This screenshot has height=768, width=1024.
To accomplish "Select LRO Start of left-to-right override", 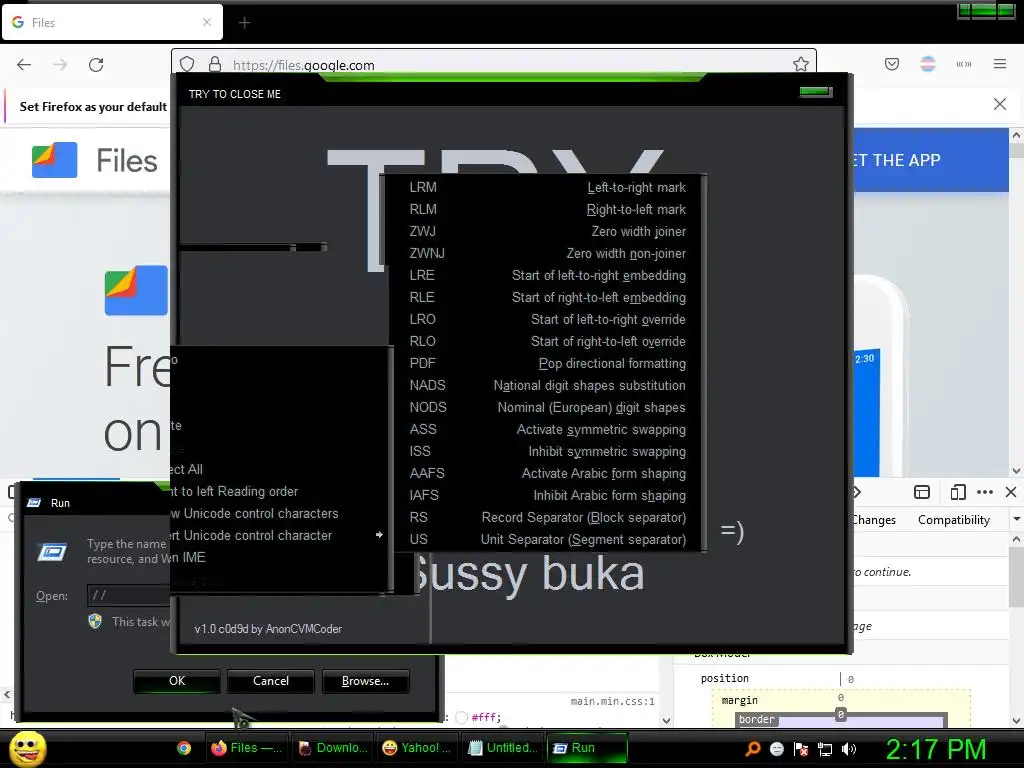I will pos(547,319).
